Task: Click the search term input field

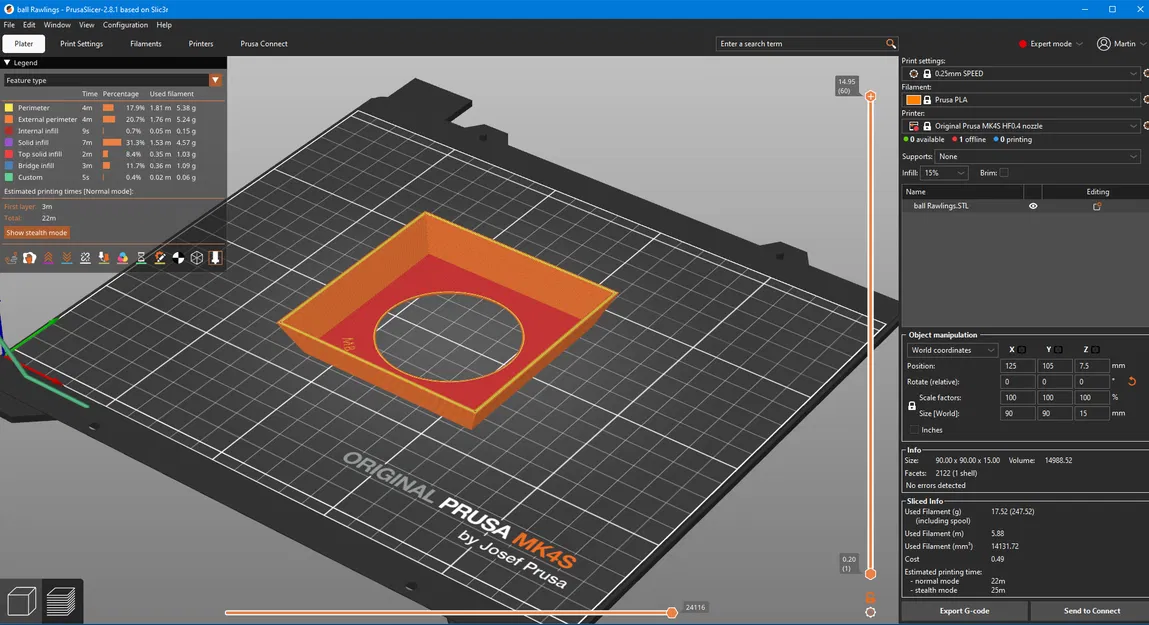Action: 800,43
